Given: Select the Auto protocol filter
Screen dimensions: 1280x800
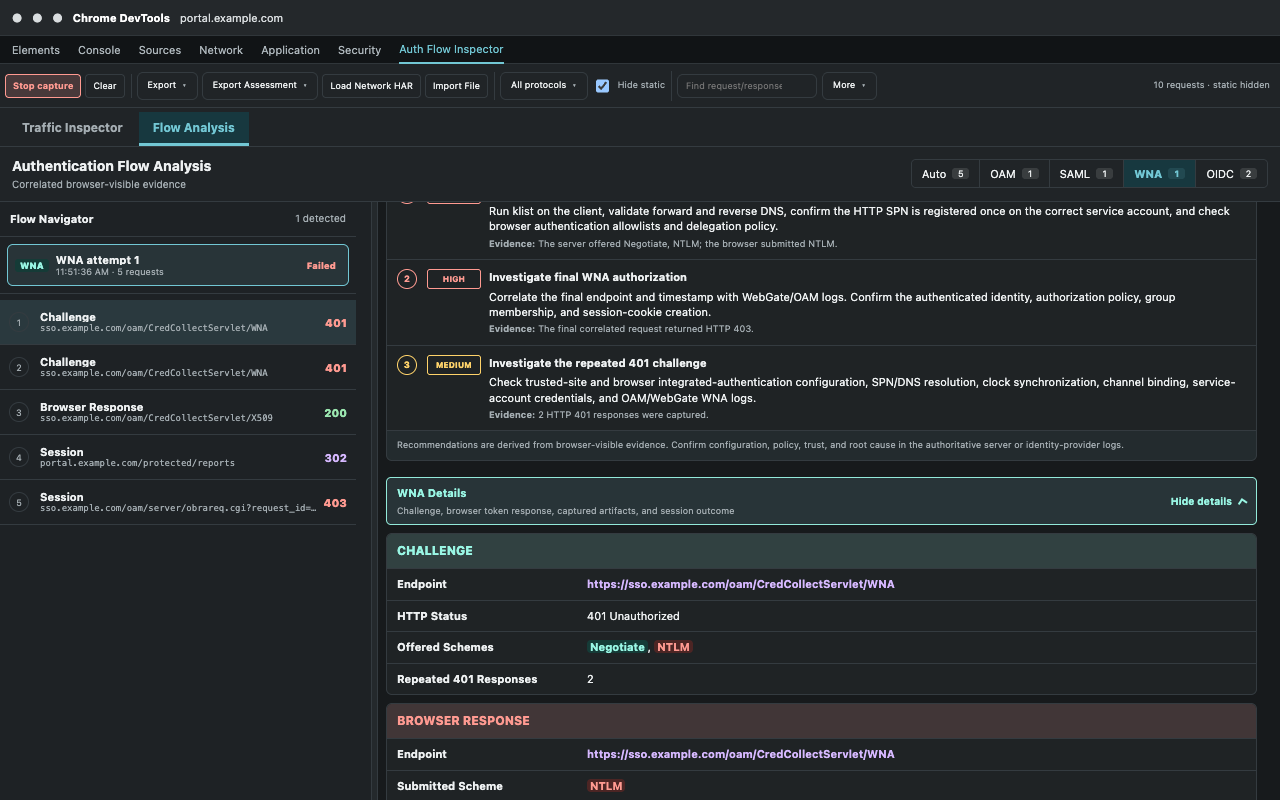Looking at the screenshot, I should [x=945, y=174].
